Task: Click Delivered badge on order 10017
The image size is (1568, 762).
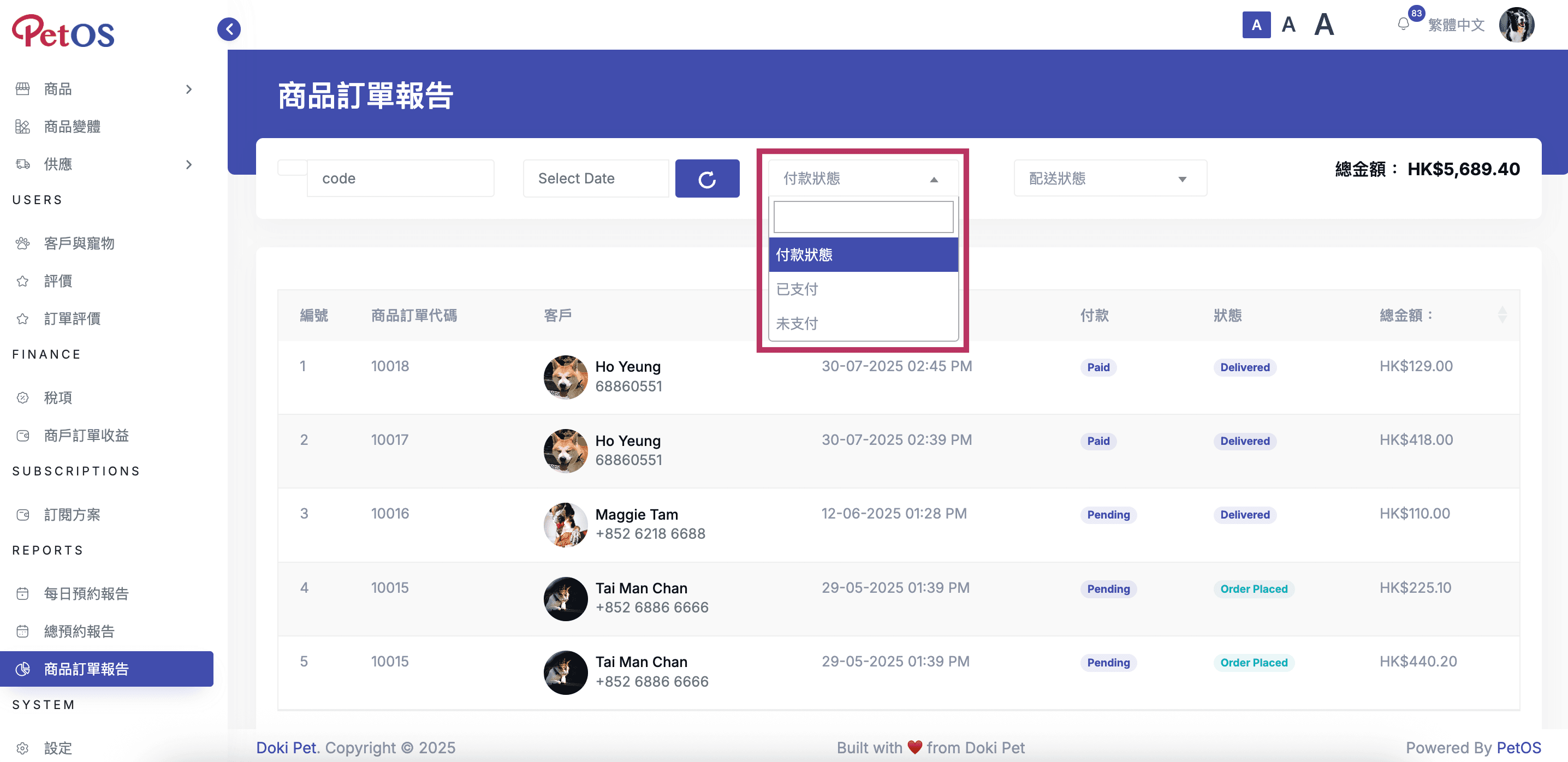Action: 1244,441
